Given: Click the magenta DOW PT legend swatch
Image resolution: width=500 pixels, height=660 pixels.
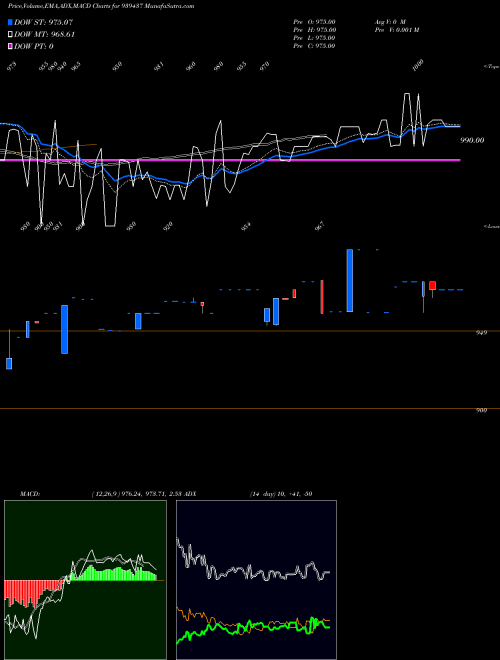Looking at the screenshot, I should (10, 46).
